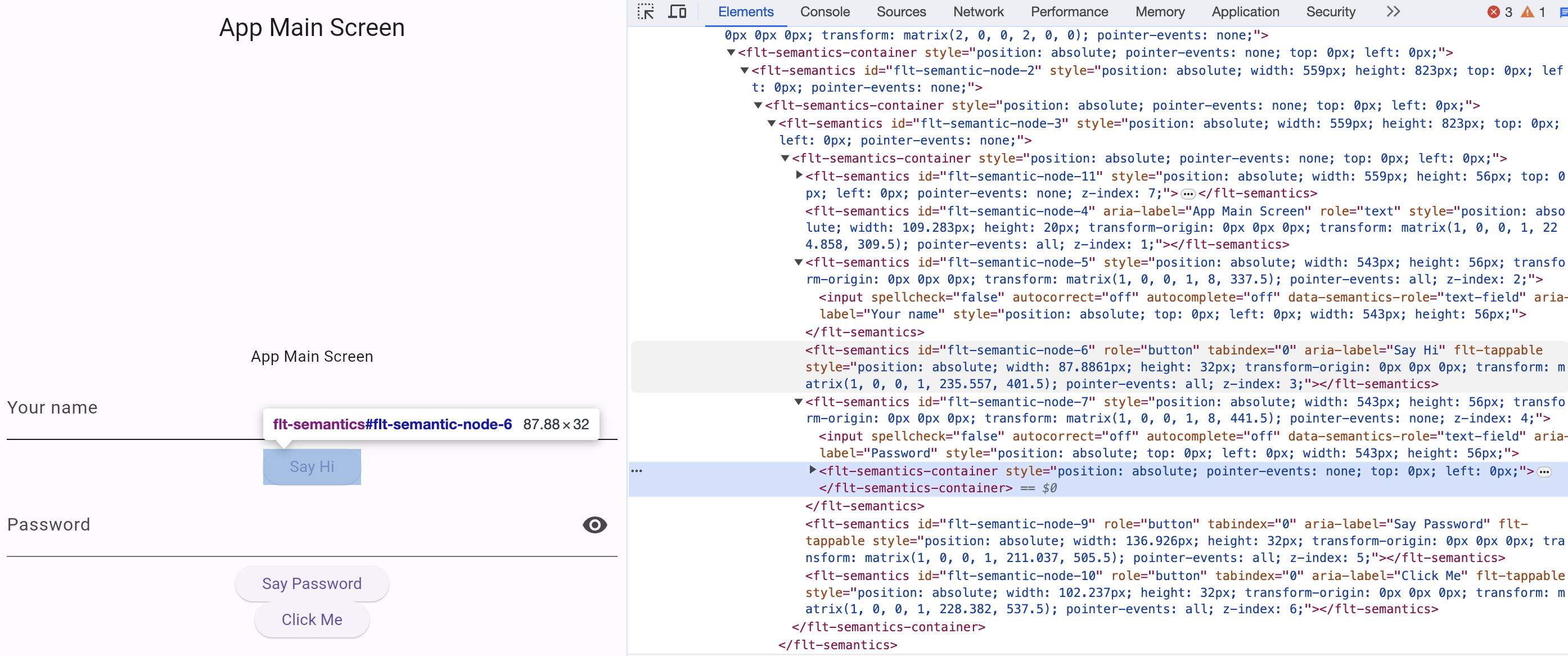The width and height of the screenshot is (1568, 656).
Task: Click the red error count icon
Action: (x=1494, y=12)
